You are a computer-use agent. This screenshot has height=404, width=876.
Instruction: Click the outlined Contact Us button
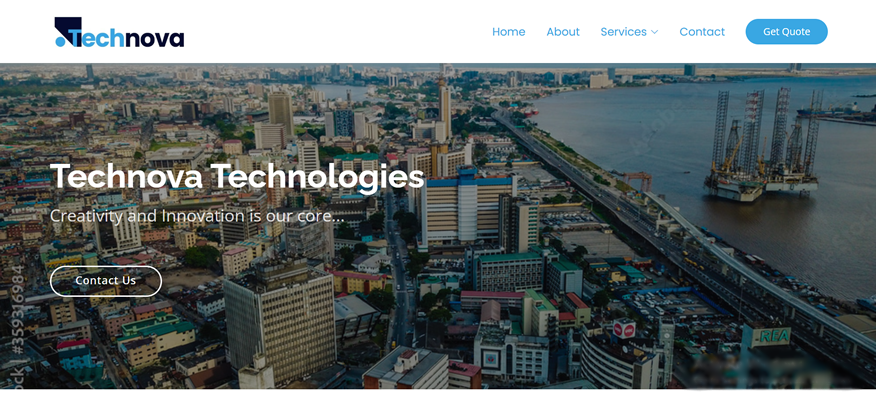106,281
